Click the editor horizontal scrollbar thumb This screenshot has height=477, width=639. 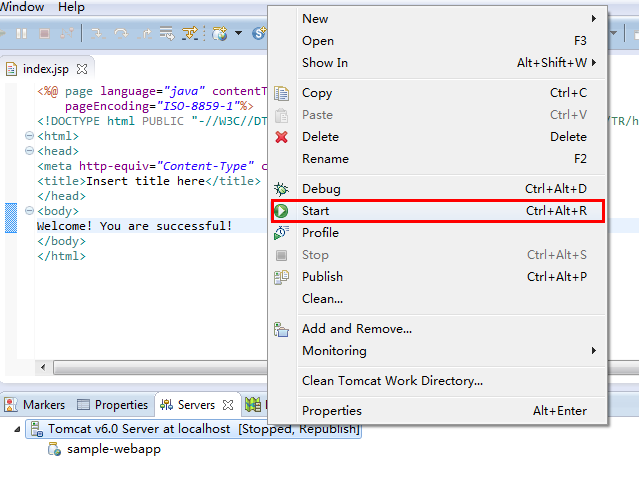click(160, 368)
